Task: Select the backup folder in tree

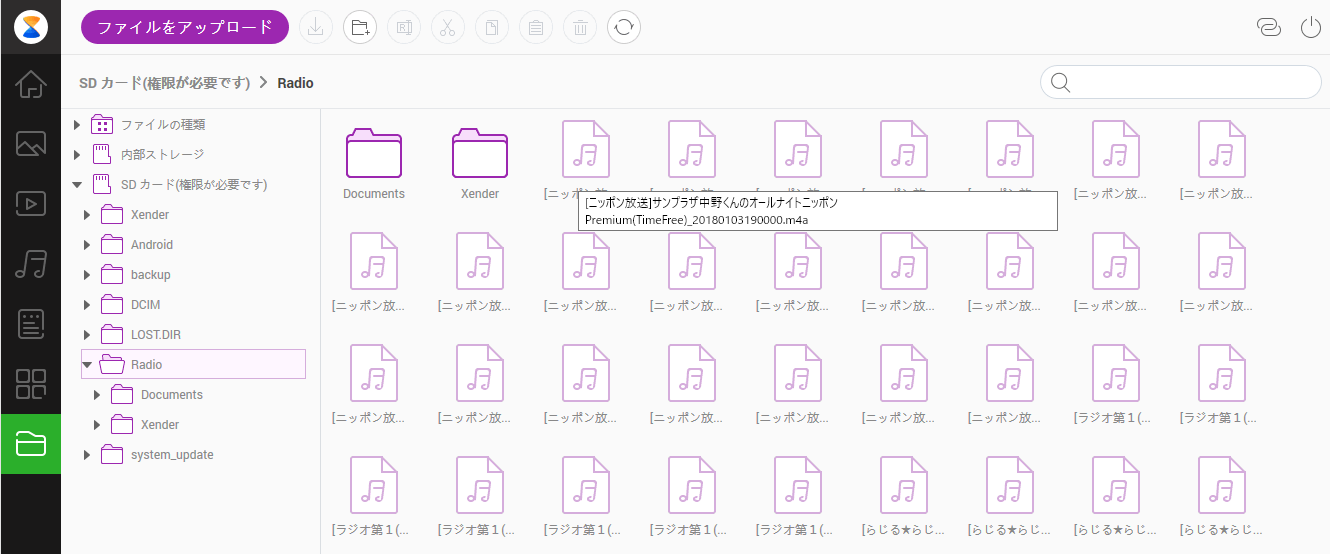Action: coord(136,274)
